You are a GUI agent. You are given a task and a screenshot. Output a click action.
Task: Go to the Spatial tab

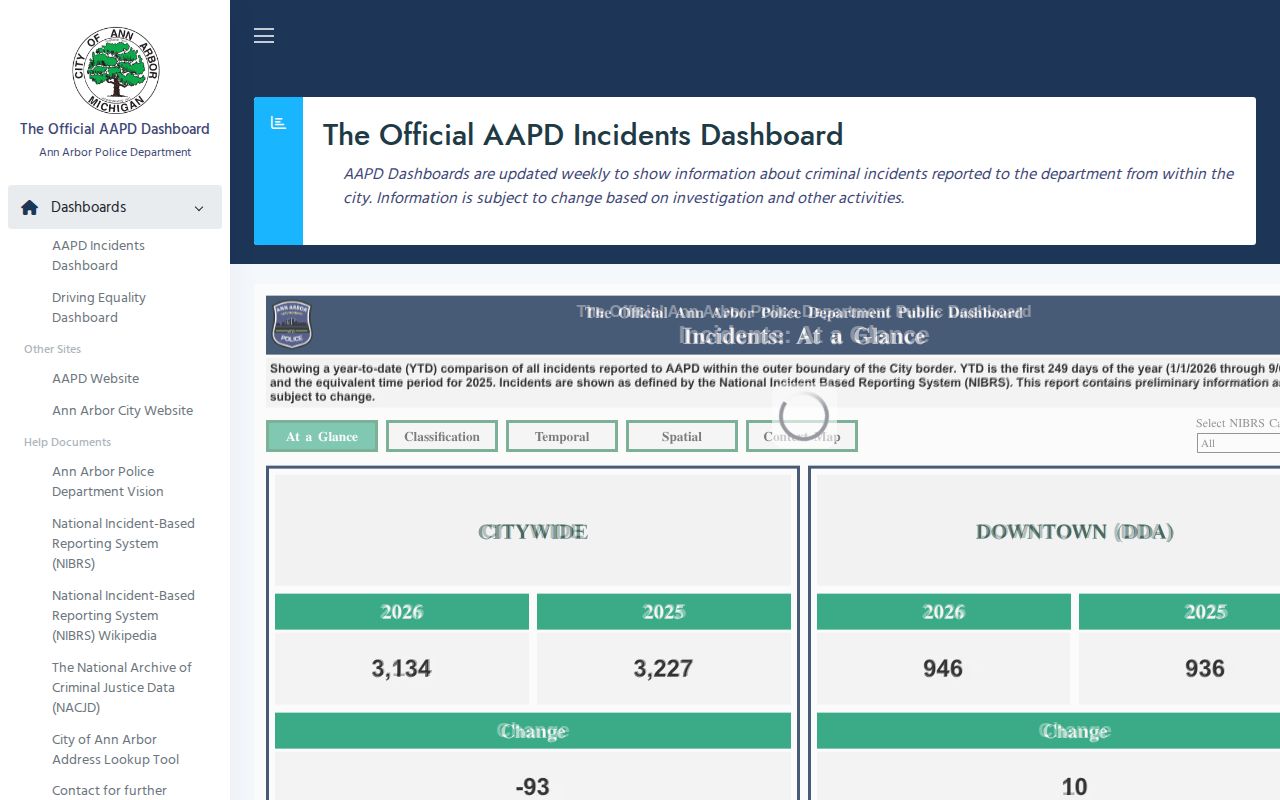click(682, 436)
